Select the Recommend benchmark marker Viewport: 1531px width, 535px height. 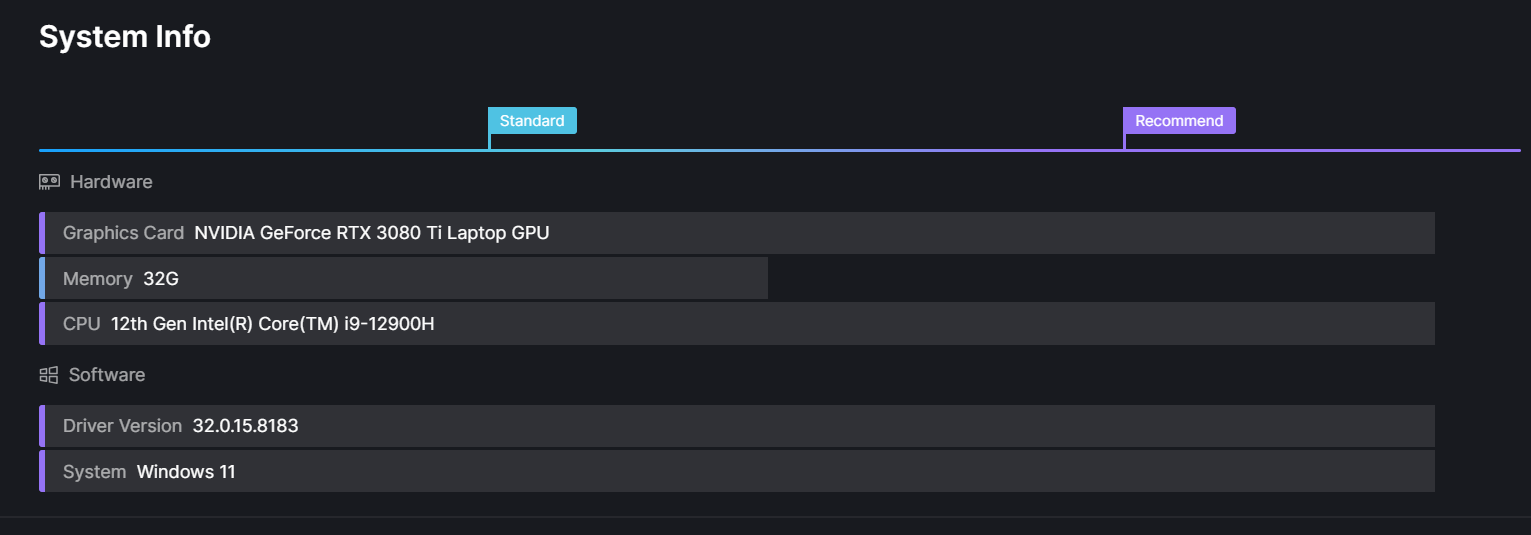pyautogui.click(x=1179, y=121)
